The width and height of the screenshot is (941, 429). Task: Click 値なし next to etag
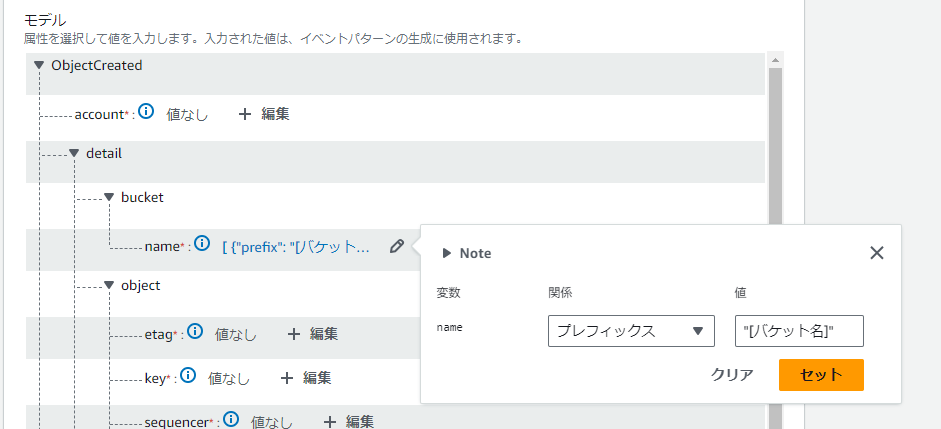click(x=235, y=334)
